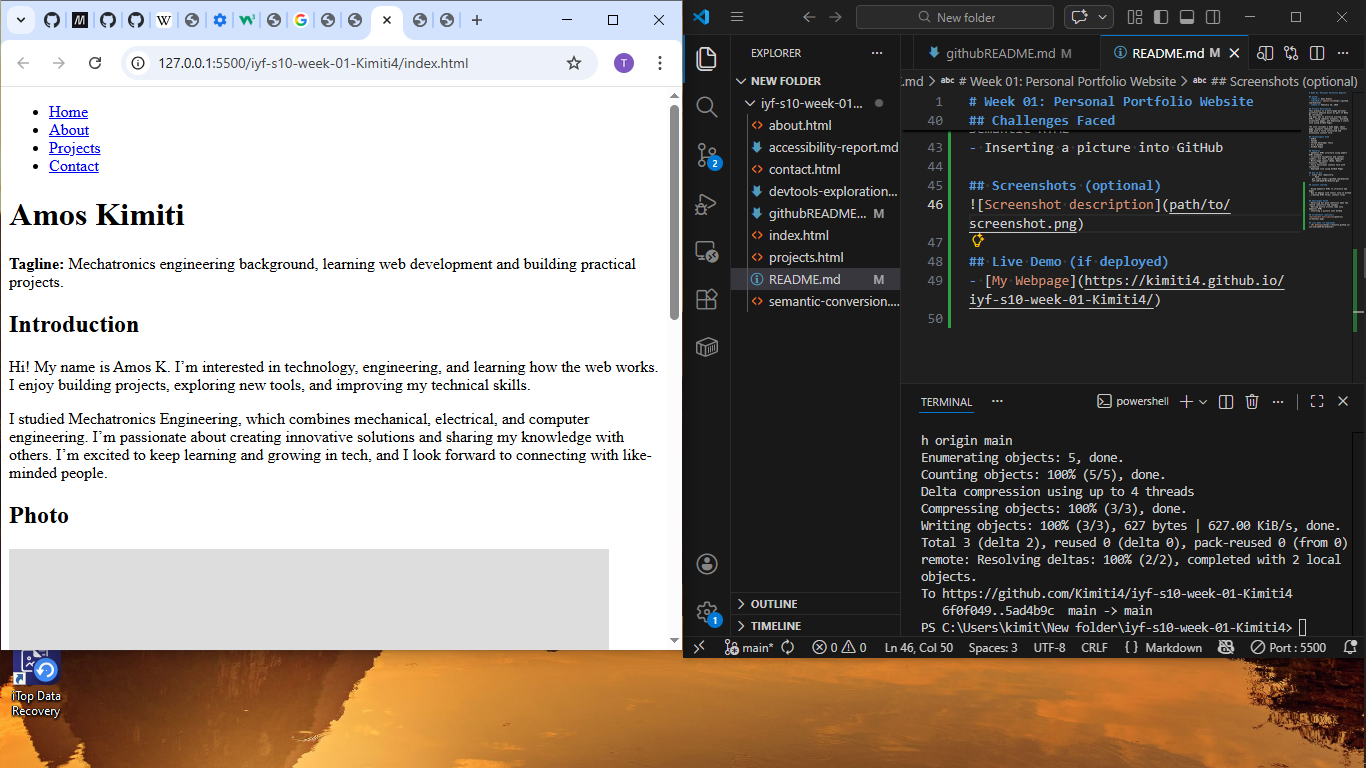Click Port : 5500 in status bar
The image size is (1366, 768).
pyautogui.click(x=1288, y=647)
